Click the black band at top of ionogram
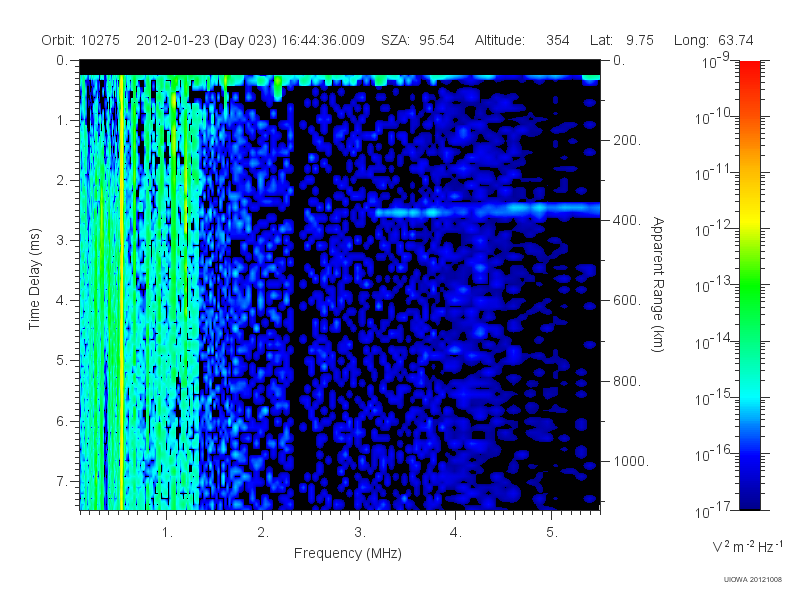Screen dimensions: 800x600 click(x=340, y=67)
